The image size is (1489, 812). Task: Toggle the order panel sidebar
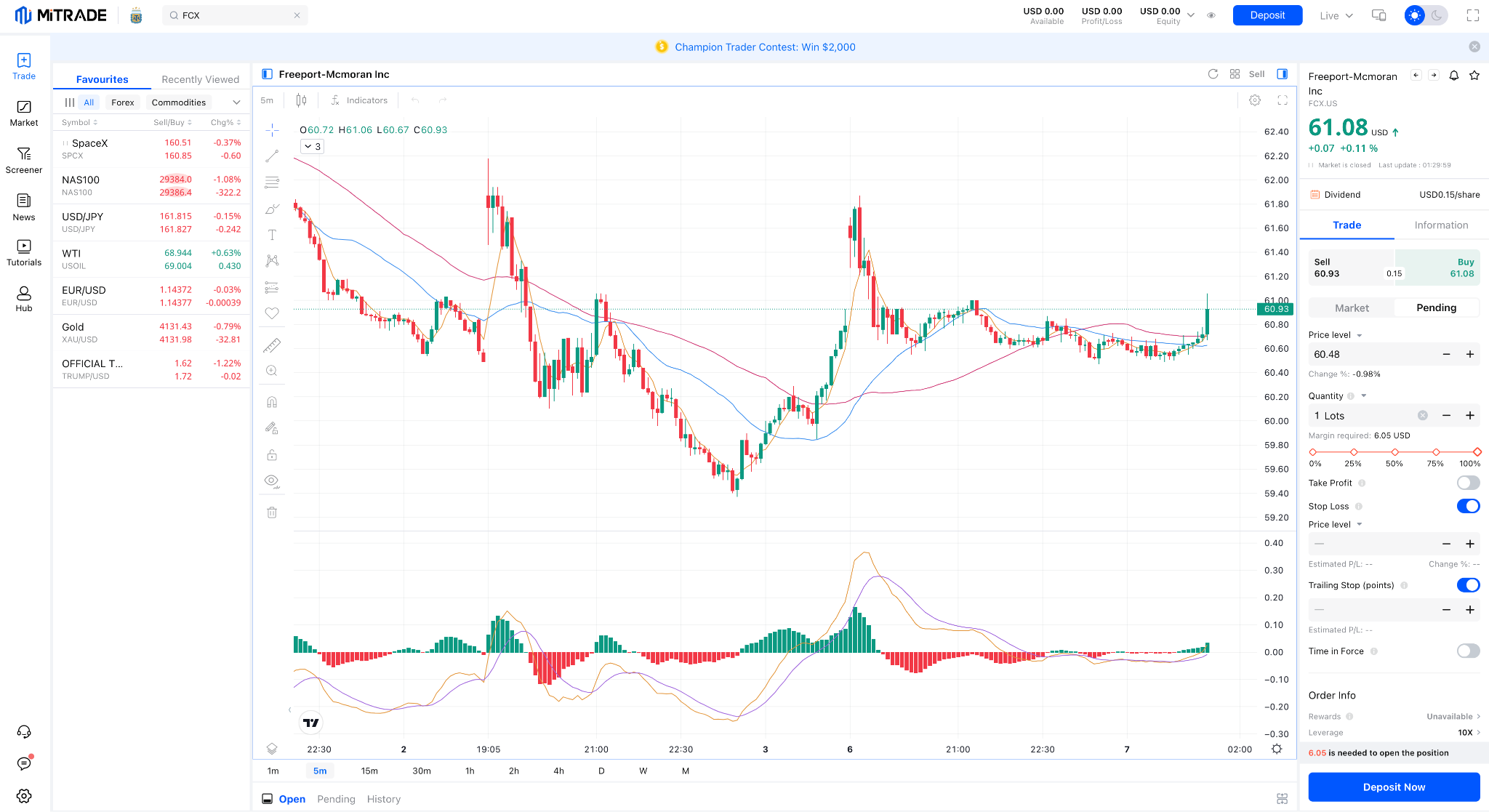coord(1283,74)
